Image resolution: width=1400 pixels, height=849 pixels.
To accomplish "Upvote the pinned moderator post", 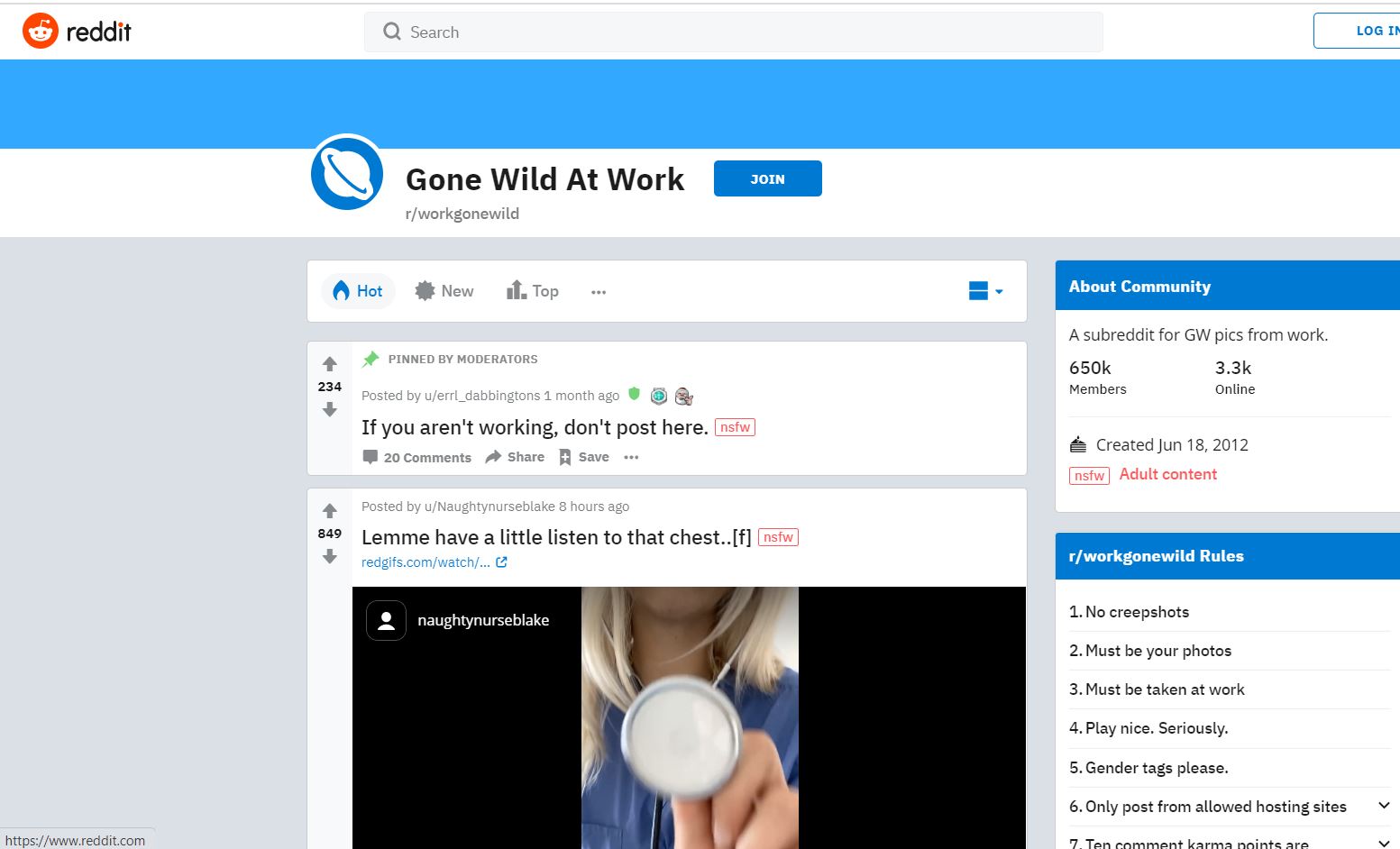I will [x=330, y=364].
